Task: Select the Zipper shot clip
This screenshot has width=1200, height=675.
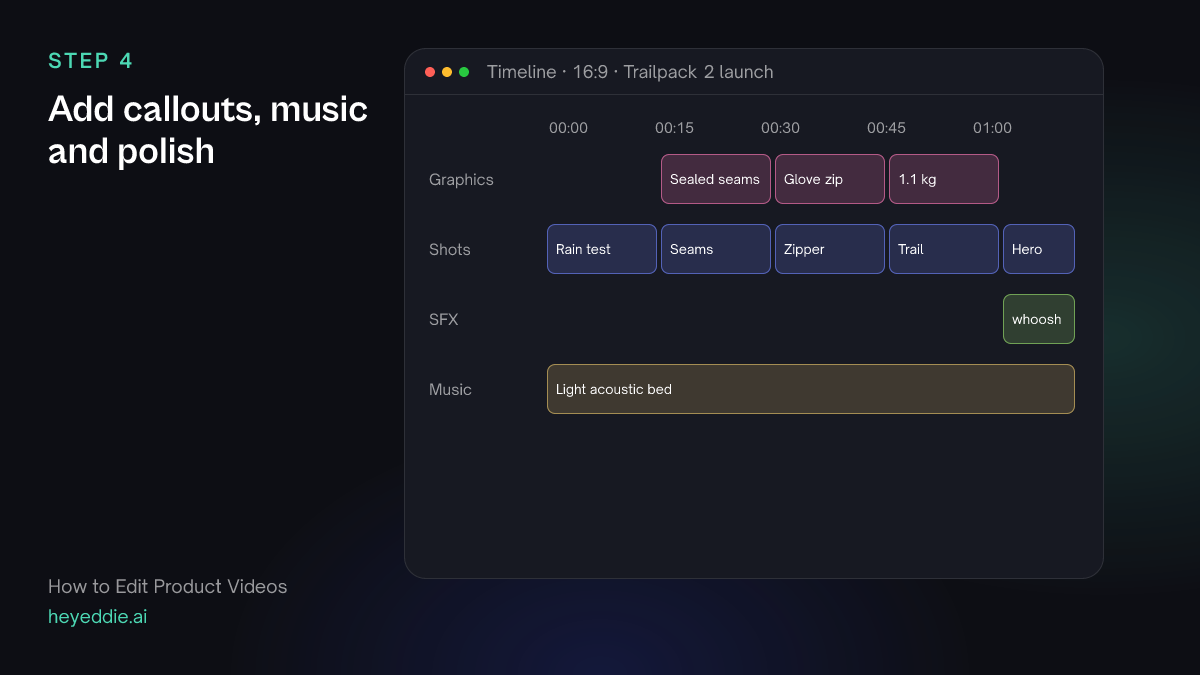Action: click(830, 249)
